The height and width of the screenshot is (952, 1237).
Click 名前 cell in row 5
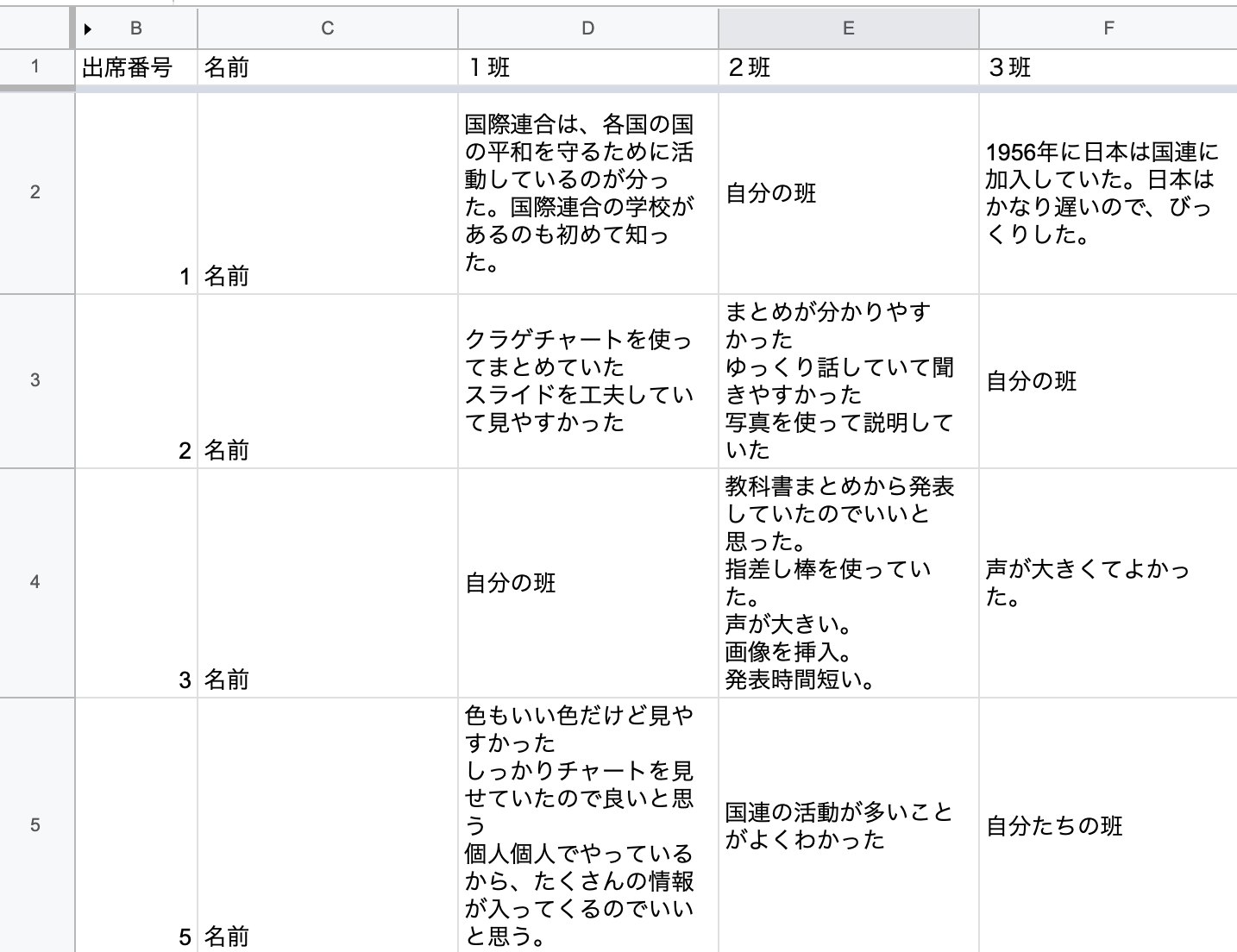tap(328, 825)
